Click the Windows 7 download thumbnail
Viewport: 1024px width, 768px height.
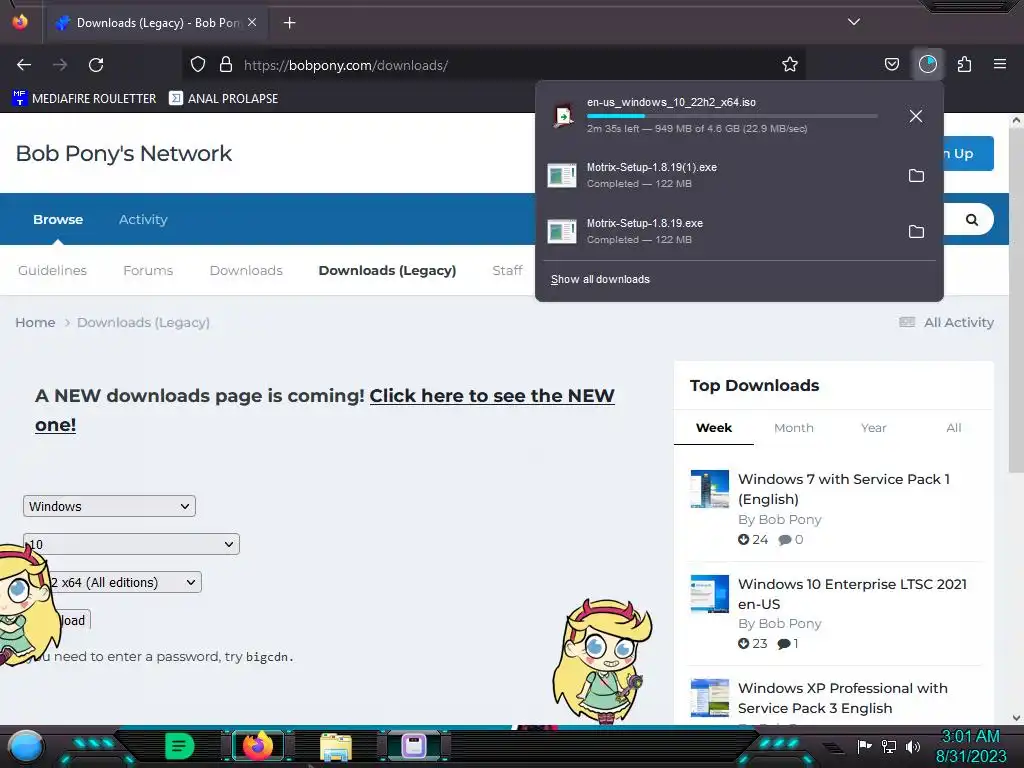click(x=709, y=488)
